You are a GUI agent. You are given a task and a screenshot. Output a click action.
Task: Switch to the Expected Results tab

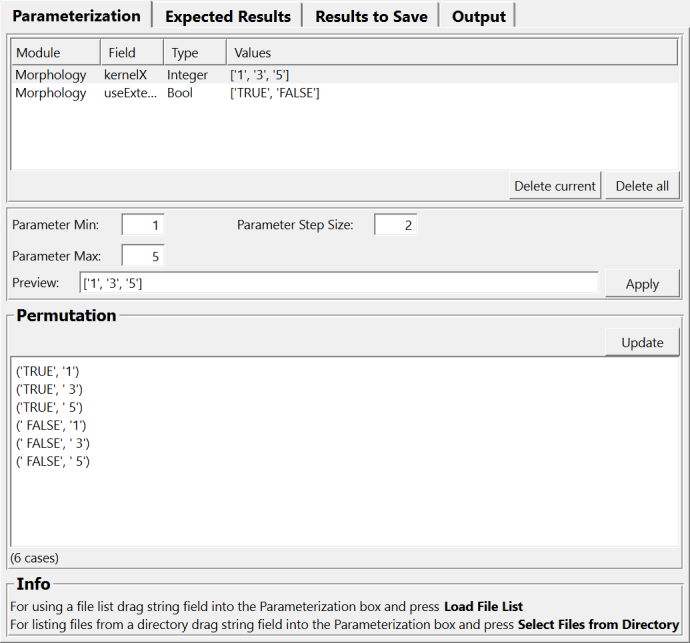[228, 16]
